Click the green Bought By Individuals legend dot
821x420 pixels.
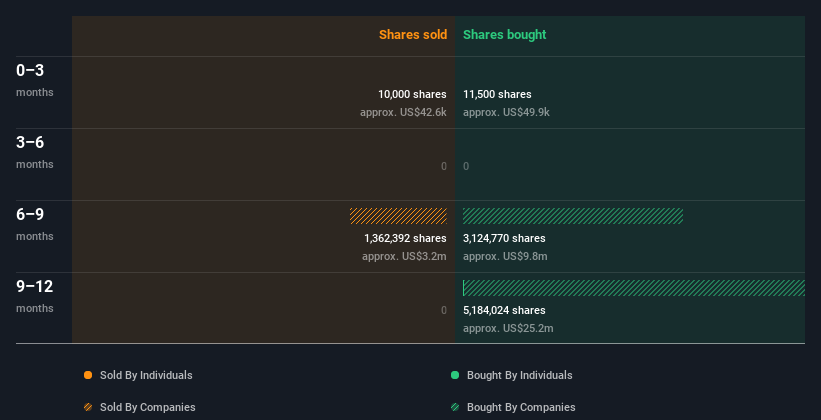455,375
